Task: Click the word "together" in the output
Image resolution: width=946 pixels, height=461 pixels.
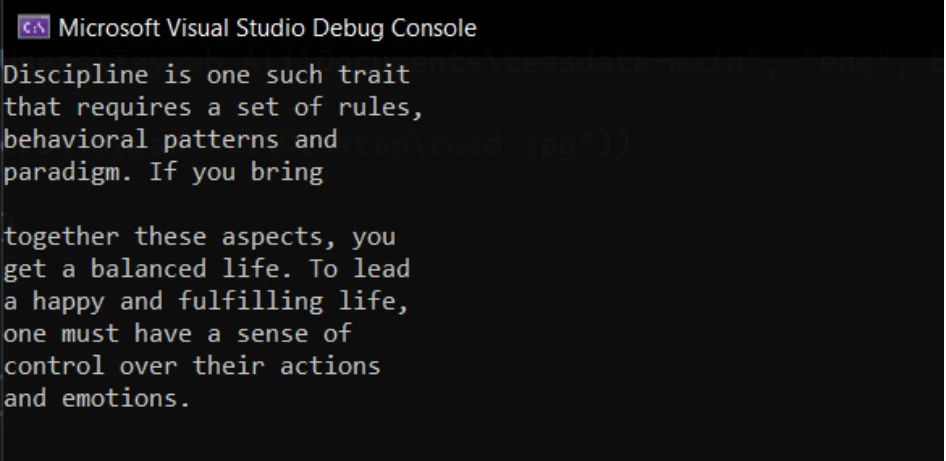Action: [62, 237]
